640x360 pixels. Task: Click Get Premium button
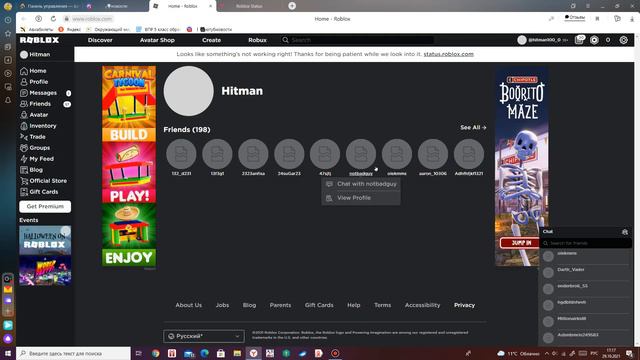coord(45,207)
